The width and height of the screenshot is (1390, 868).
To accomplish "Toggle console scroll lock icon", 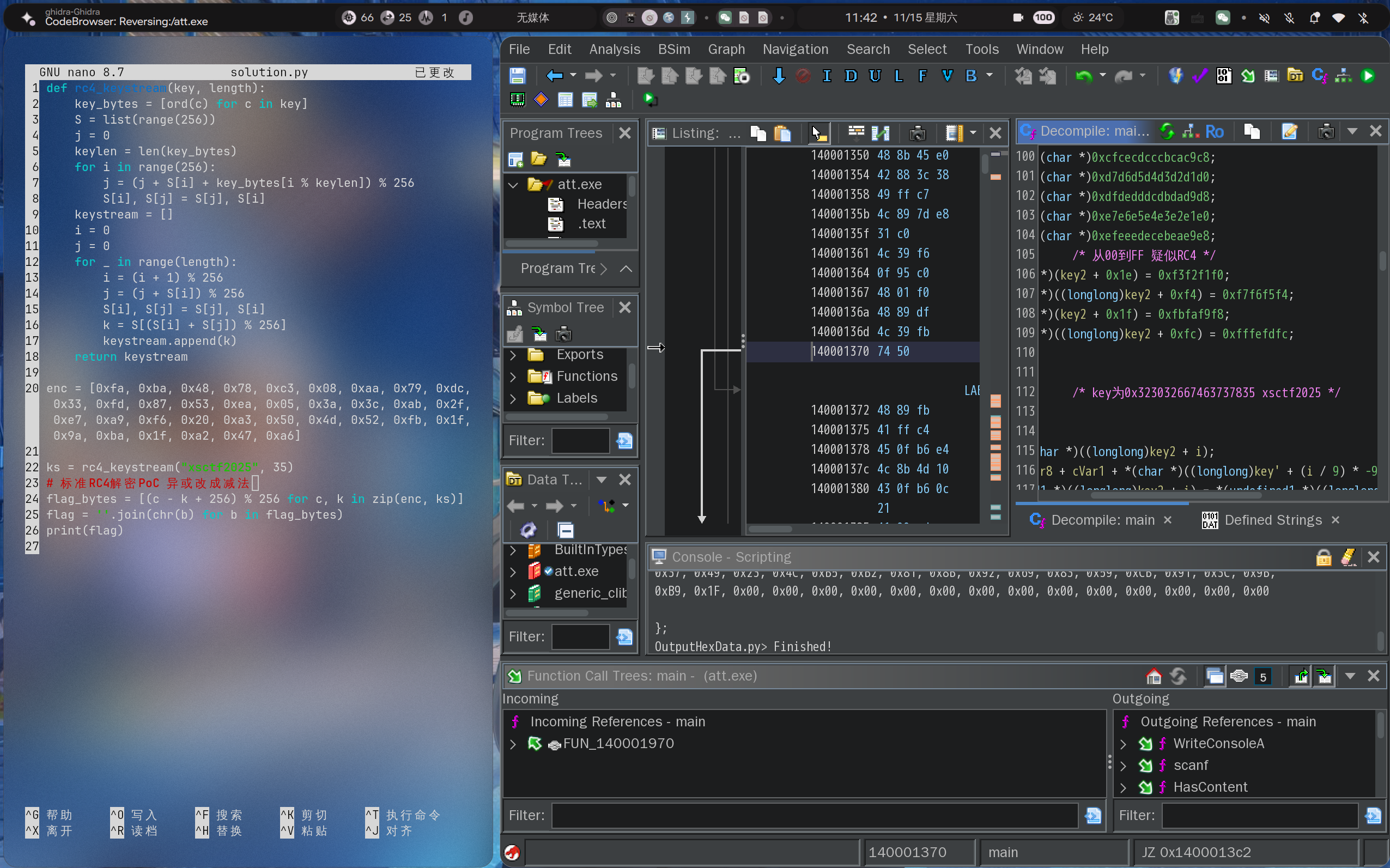I will point(1324,557).
